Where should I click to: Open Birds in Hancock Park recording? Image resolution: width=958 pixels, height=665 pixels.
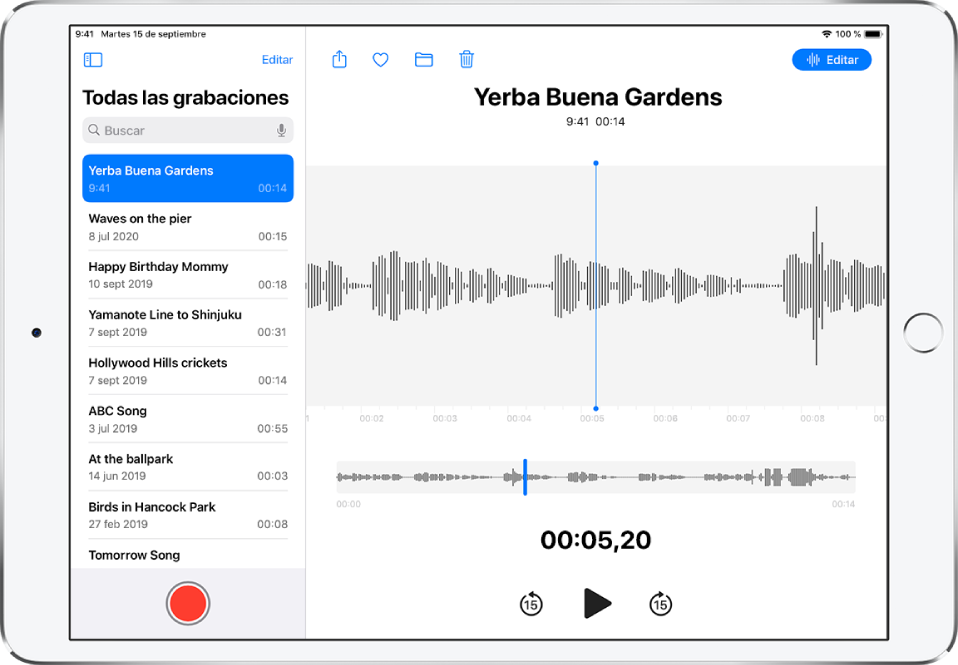188,515
